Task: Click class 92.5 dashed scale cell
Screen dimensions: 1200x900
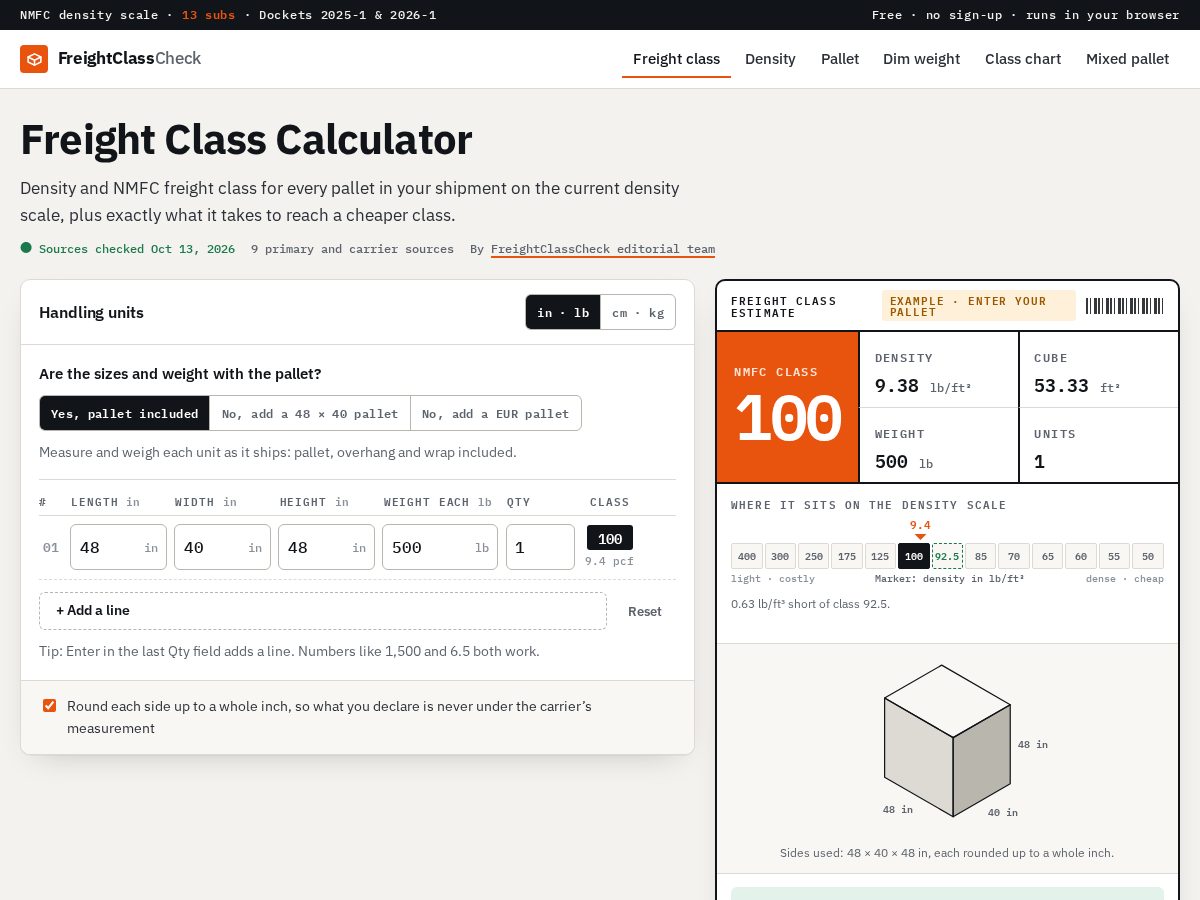Action: pyautogui.click(x=947, y=556)
